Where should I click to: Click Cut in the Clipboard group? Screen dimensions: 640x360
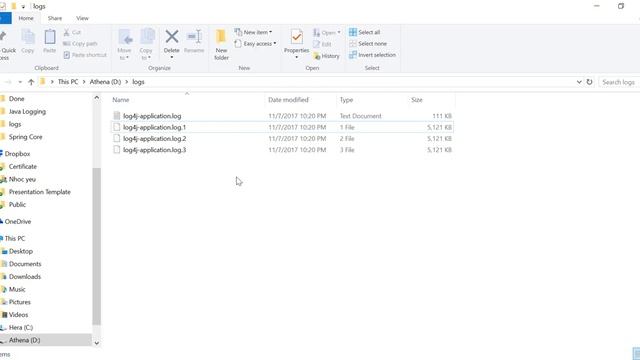(x=73, y=32)
